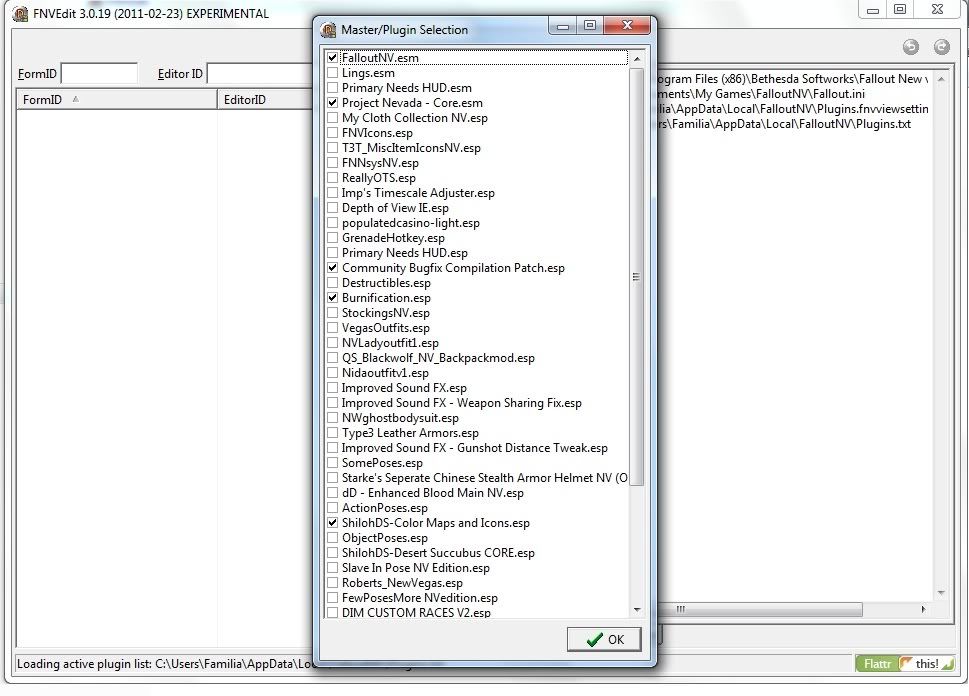Click OK in the Master/Plugin Selection dialog
The height and width of the screenshot is (696, 969).
point(604,639)
